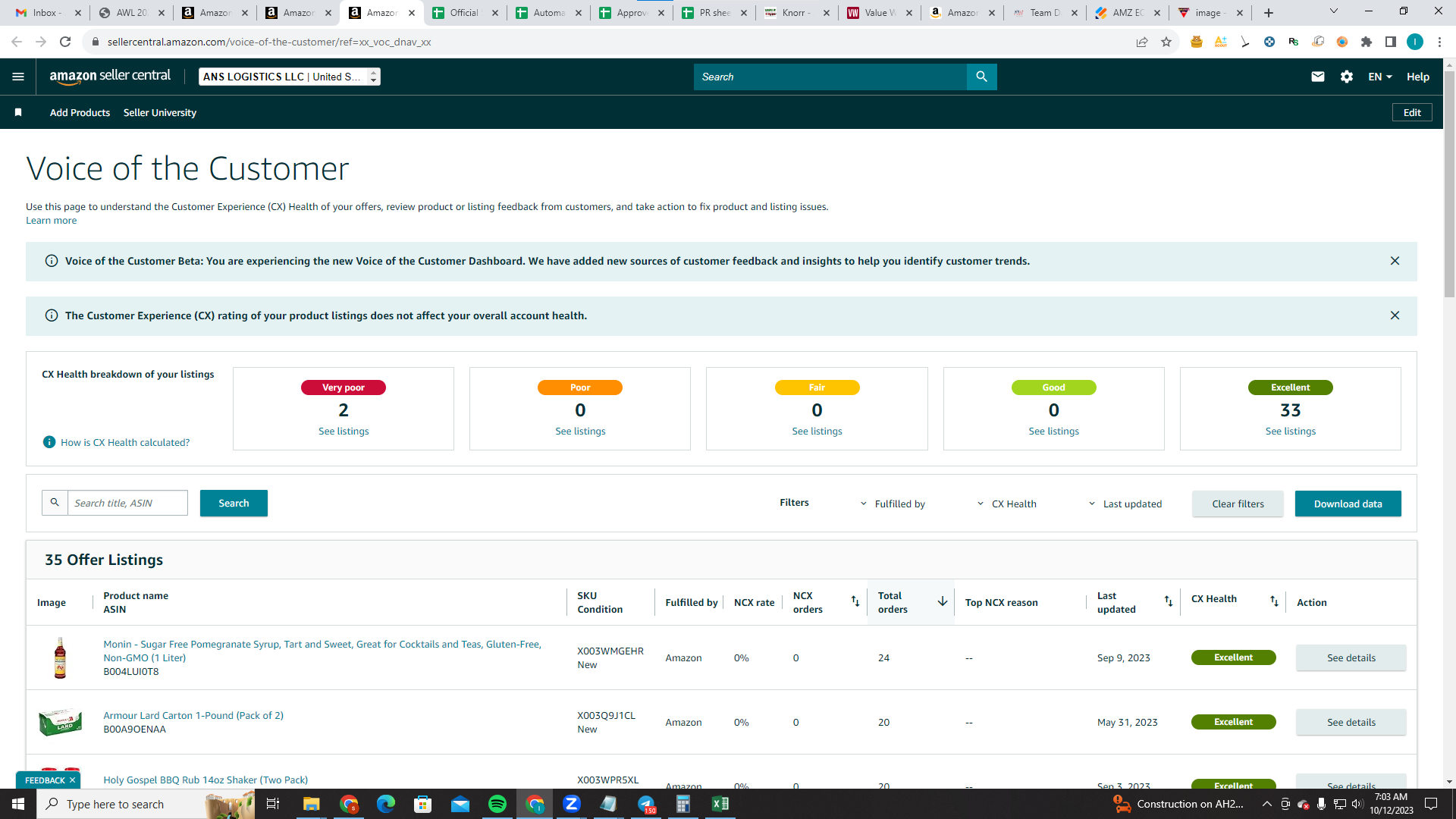Switch to the AWL 20 browser tab
This screenshot has height=819, width=1456.
point(130,13)
